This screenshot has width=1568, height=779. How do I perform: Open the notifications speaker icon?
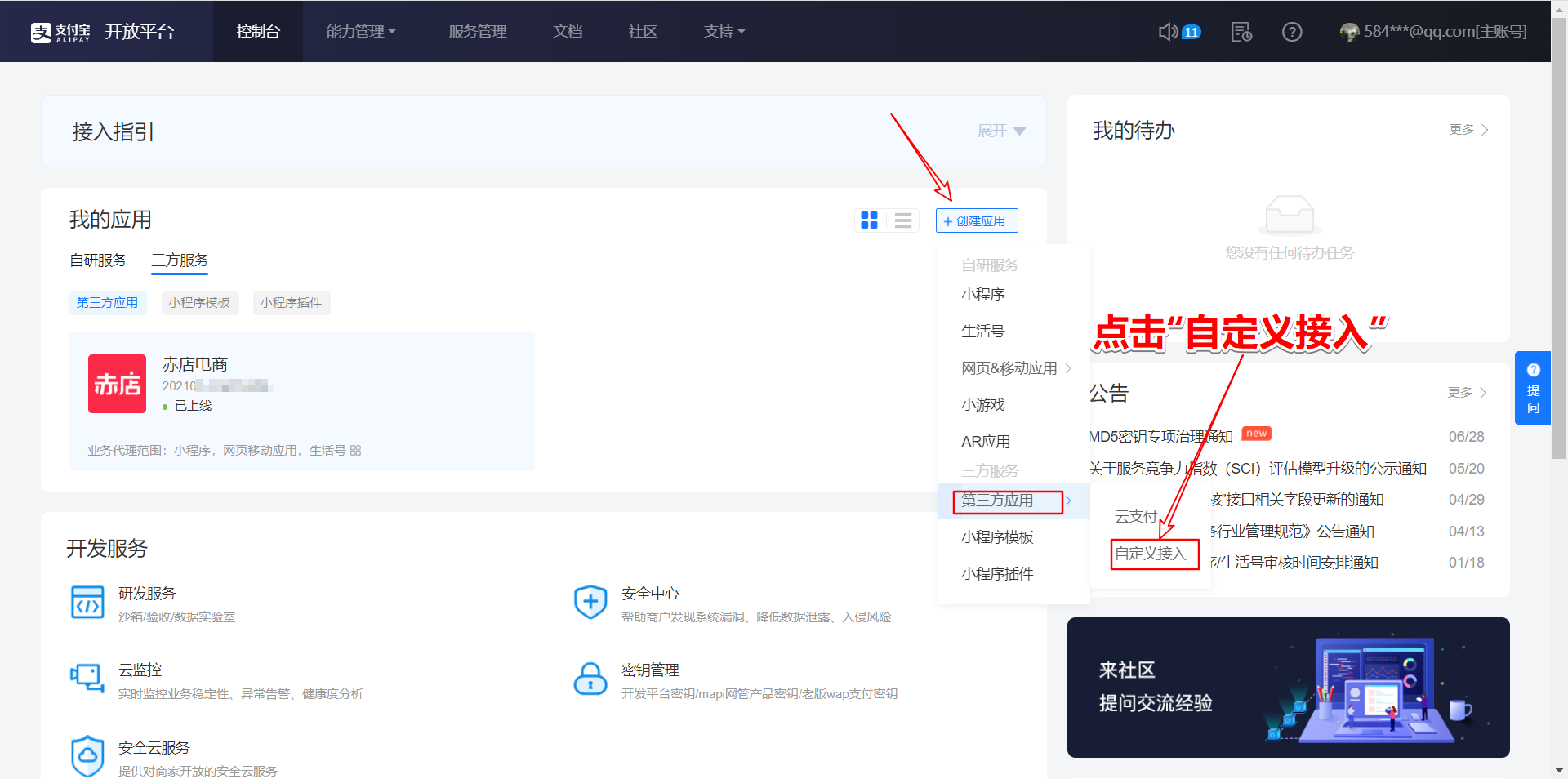(1168, 32)
